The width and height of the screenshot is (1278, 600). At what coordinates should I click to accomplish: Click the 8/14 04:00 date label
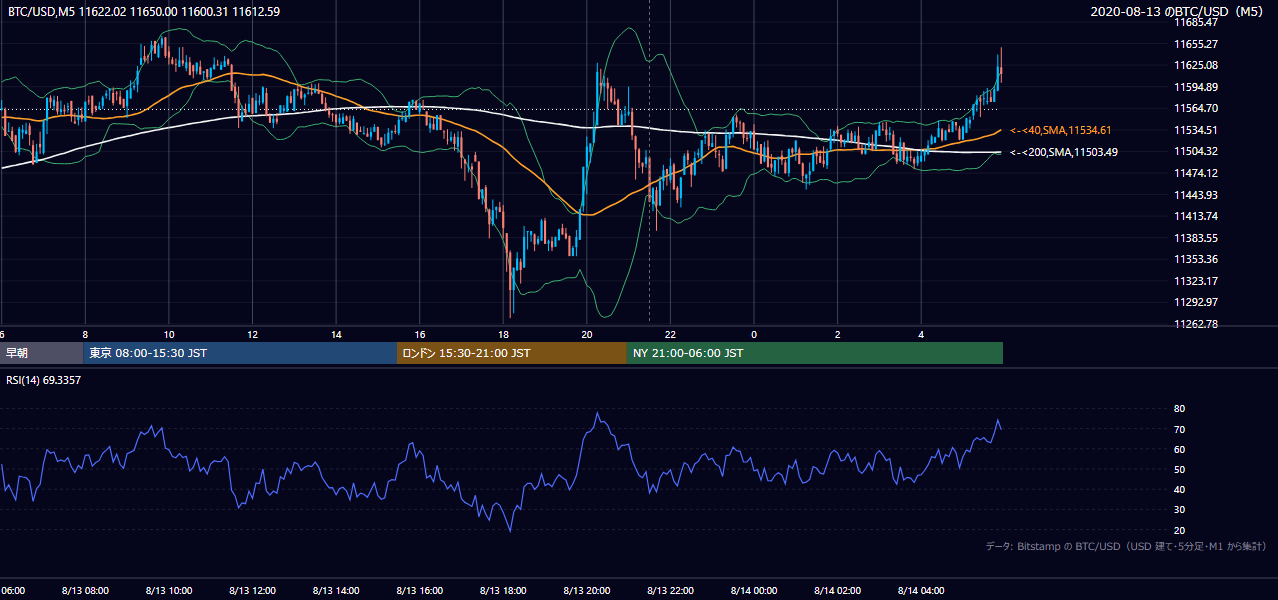922,591
